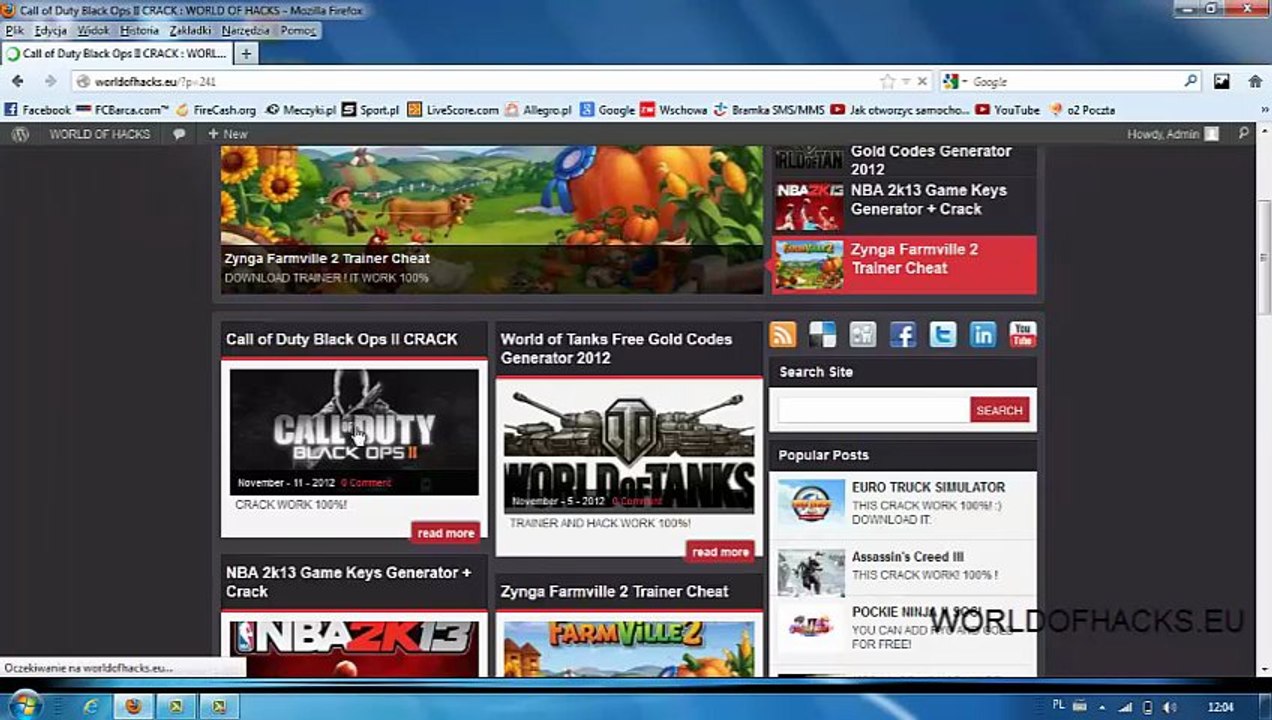Open the o2 Poczta bookmark

click(1082, 110)
